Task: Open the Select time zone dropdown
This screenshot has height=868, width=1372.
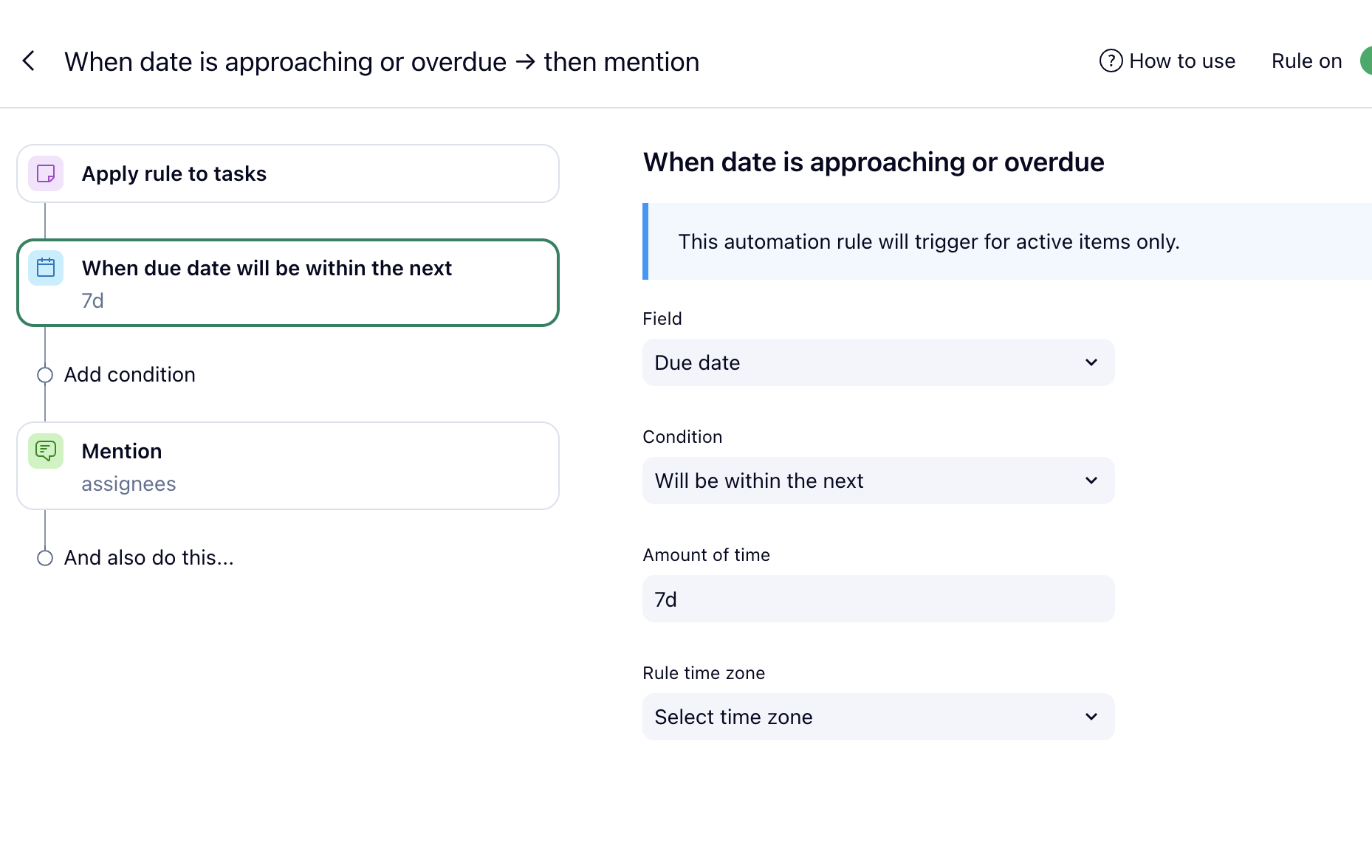Action: [x=877, y=717]
